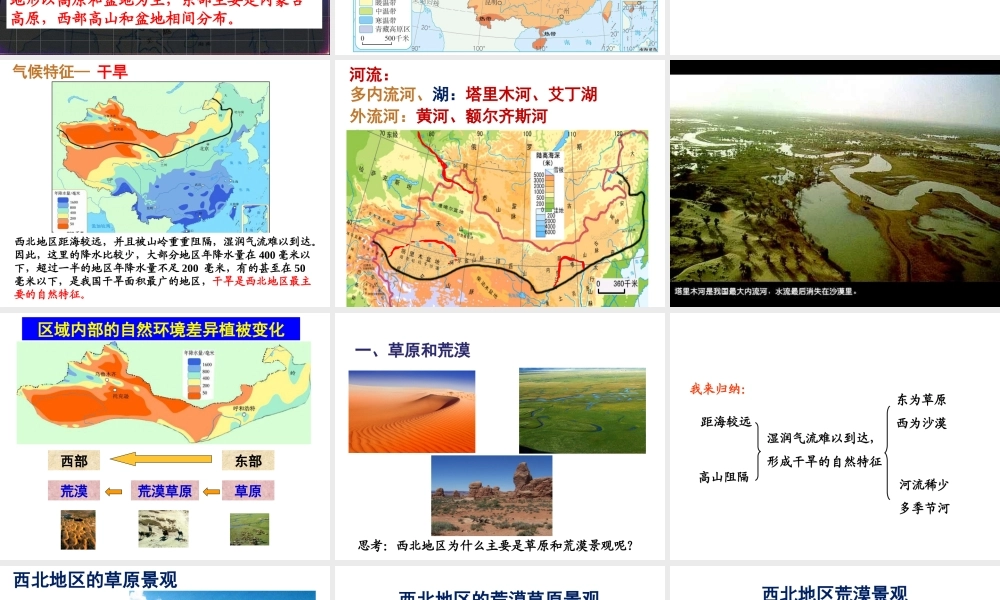1000x600 pixels.
Task: Click small arrow between 荒漠草原 and 草原
Action: (211, 491)
